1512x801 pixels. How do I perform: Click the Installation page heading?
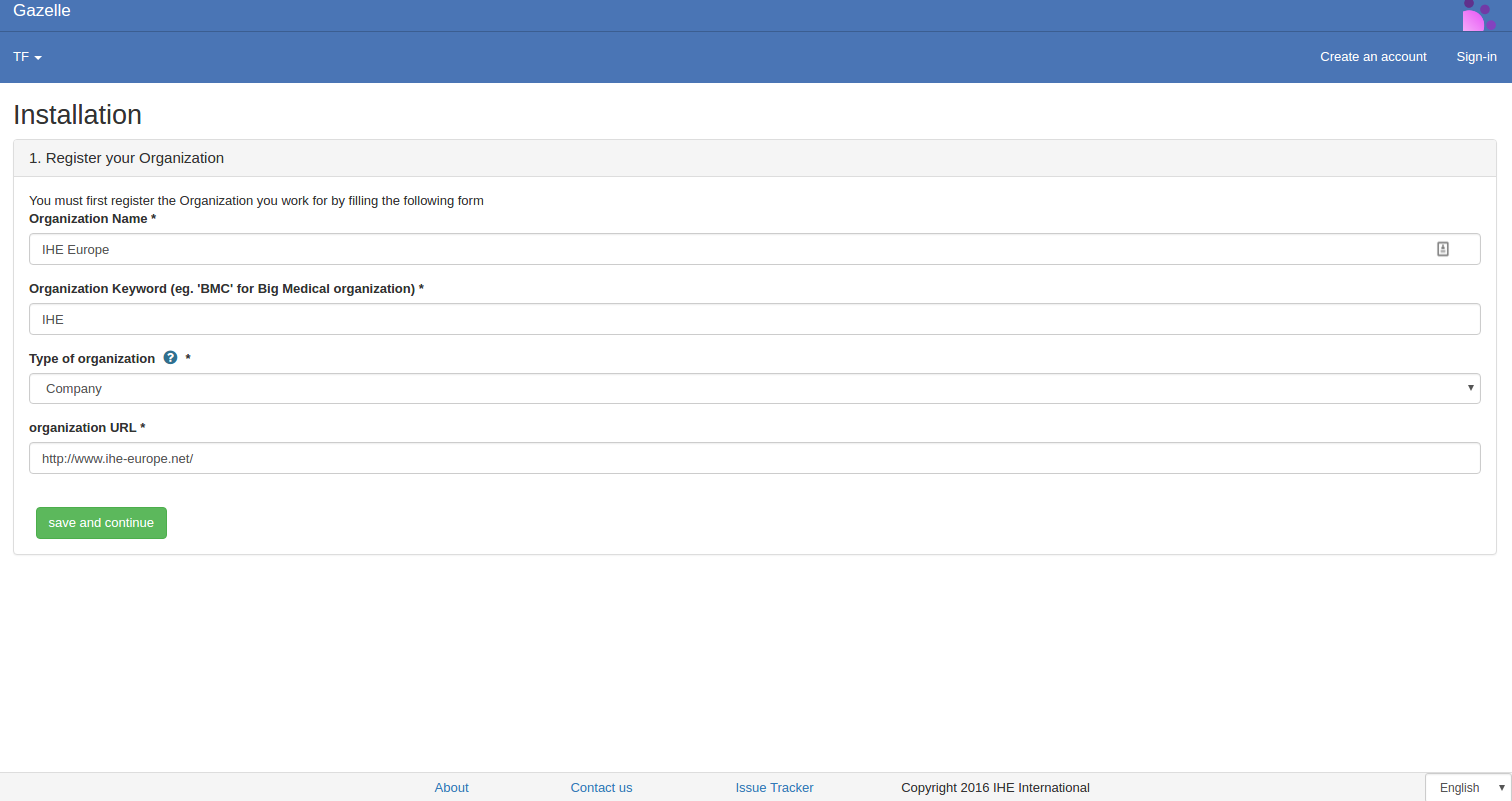pos(78,115)
